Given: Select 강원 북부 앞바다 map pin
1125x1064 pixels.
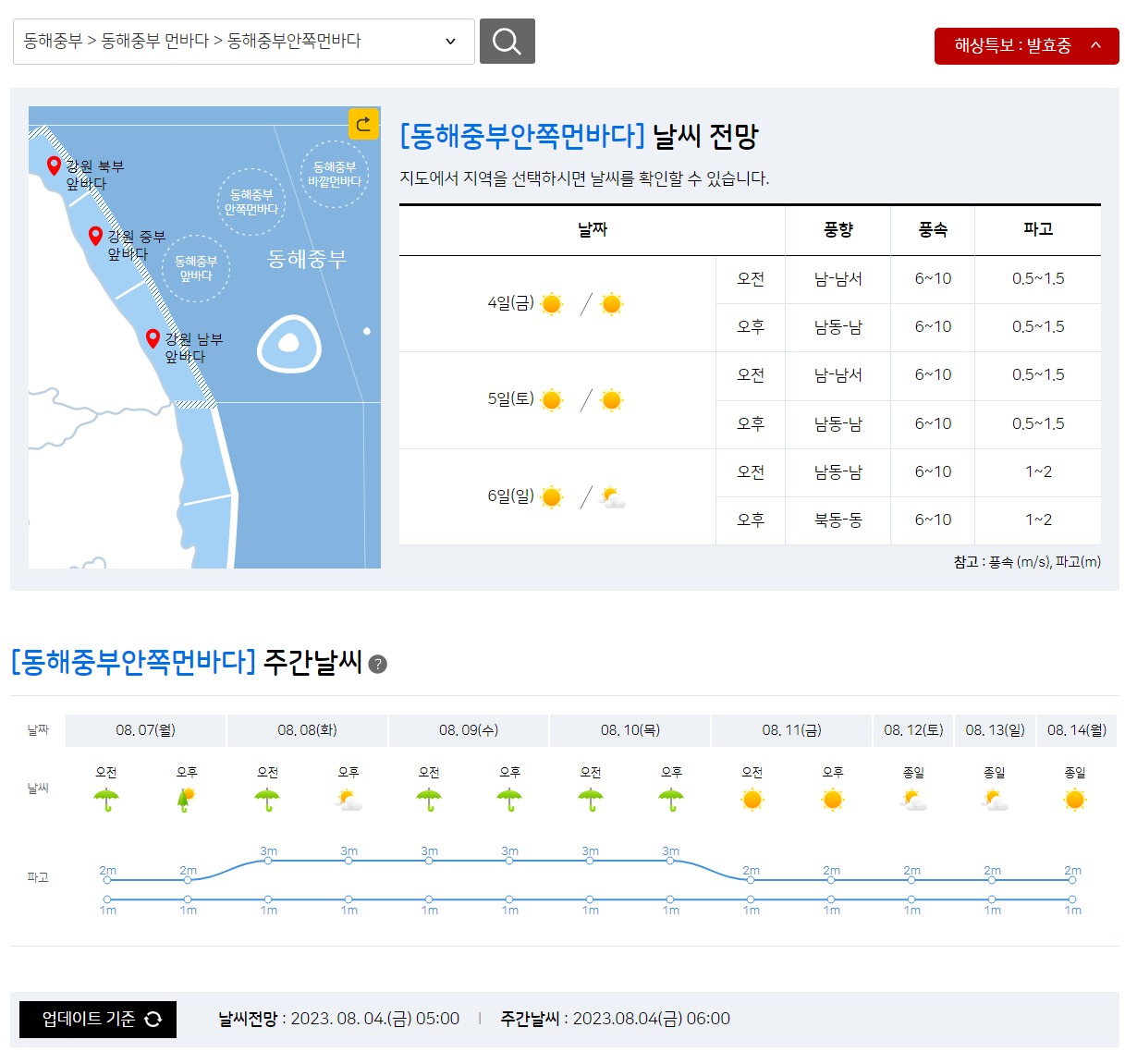Looking at the screenshot, I should (x=54, y=165).
